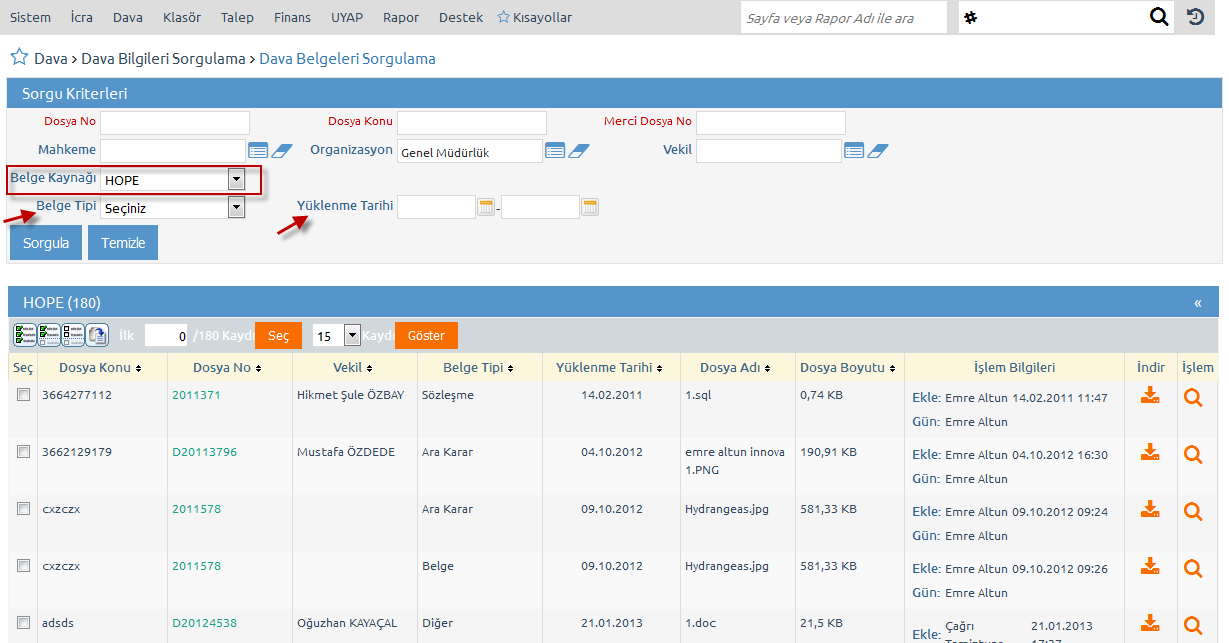Open the UYAP menu
The width and height of the screenshot is (1229, 643).
point(347,17)
